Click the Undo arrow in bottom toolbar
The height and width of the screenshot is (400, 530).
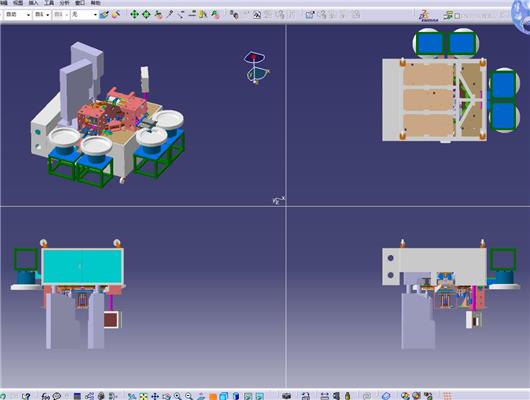[x=3, y=396]
